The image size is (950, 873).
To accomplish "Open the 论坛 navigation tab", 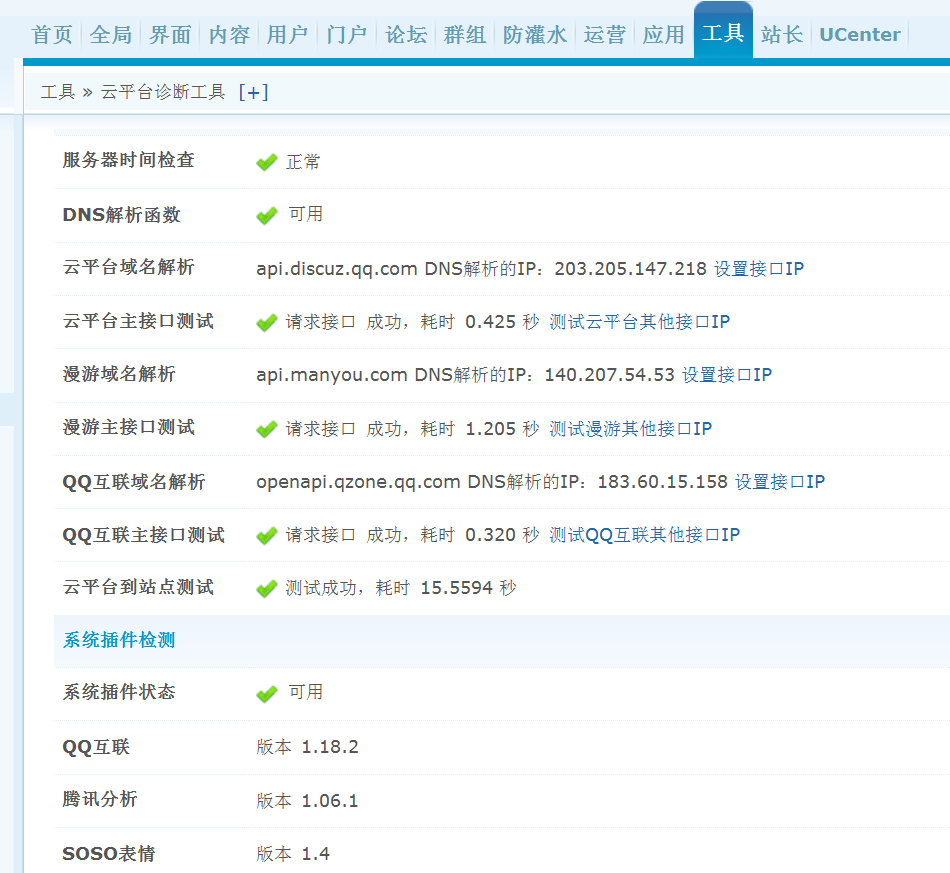I will (406, 35).
